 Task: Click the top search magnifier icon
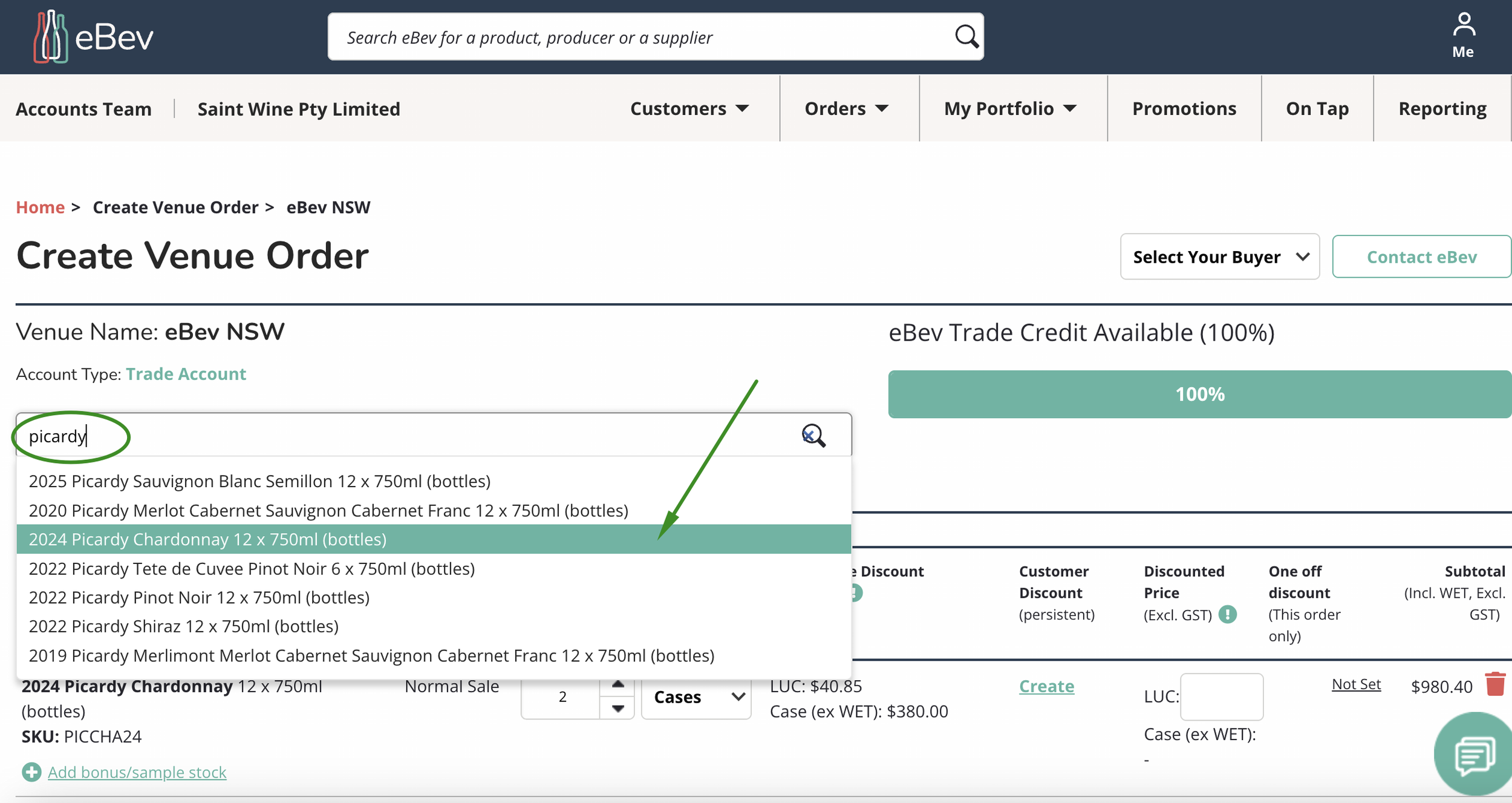click(x=966, y=37)
